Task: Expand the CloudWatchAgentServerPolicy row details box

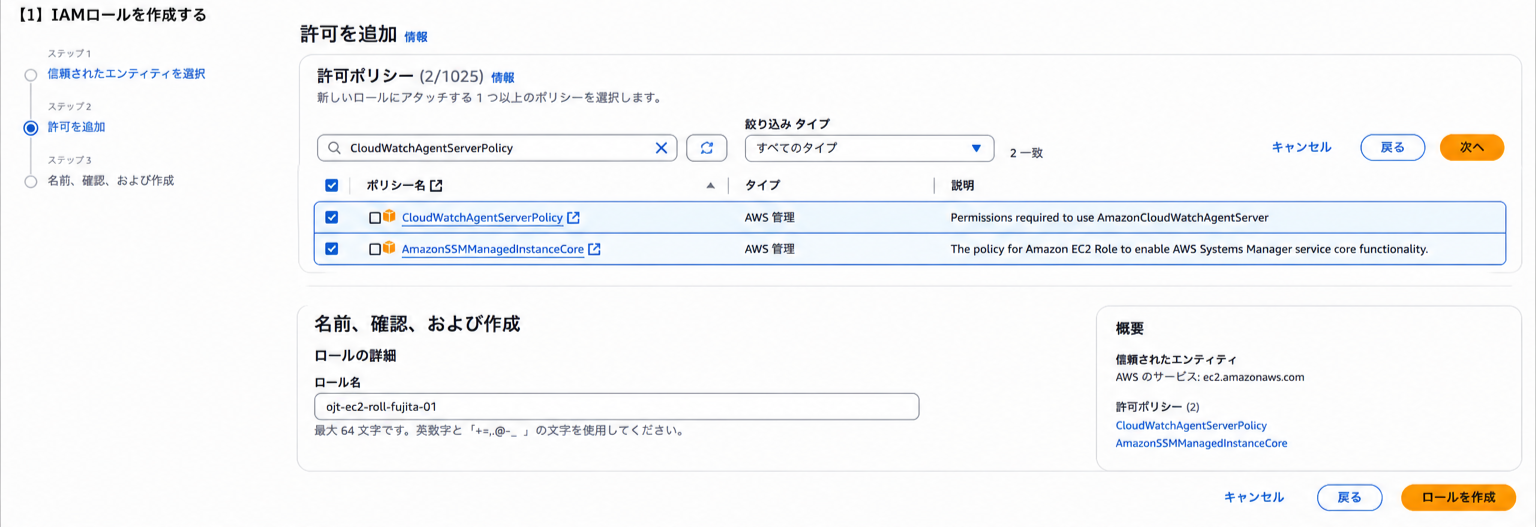Action: [375, 218]
